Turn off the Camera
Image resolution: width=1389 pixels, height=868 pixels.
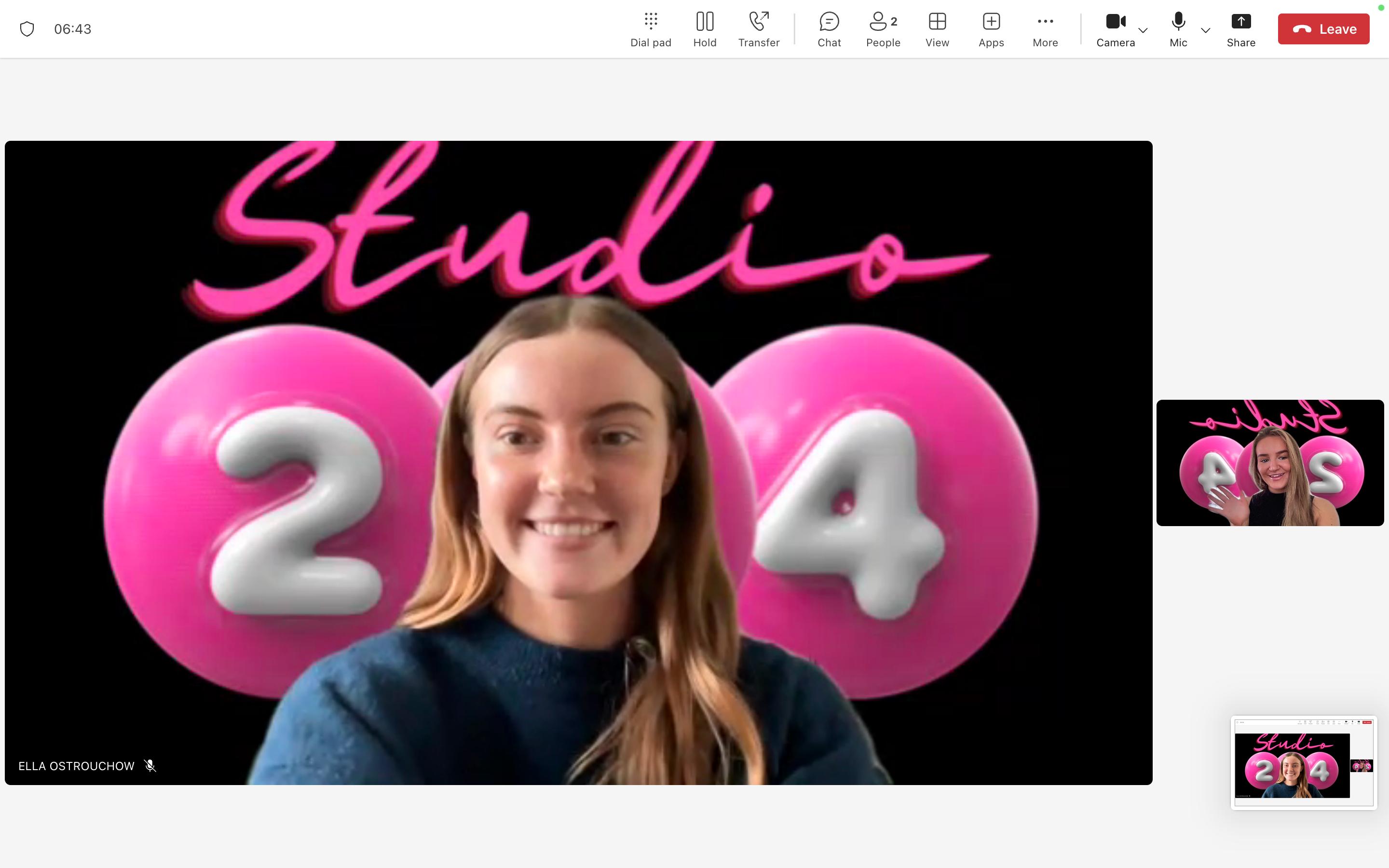[1115, 29]
